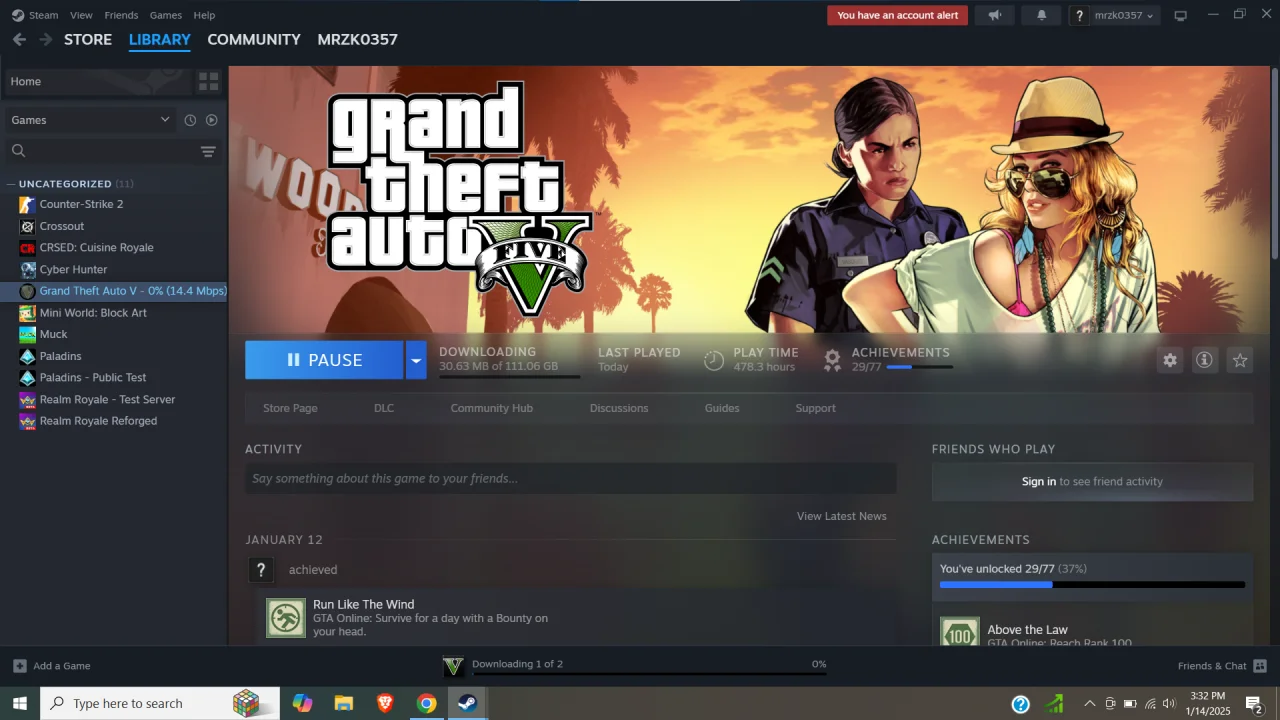Click the Windows taskbar search box
The width and height of the screenshot is (1280, 720).
(x=160, y=703)
